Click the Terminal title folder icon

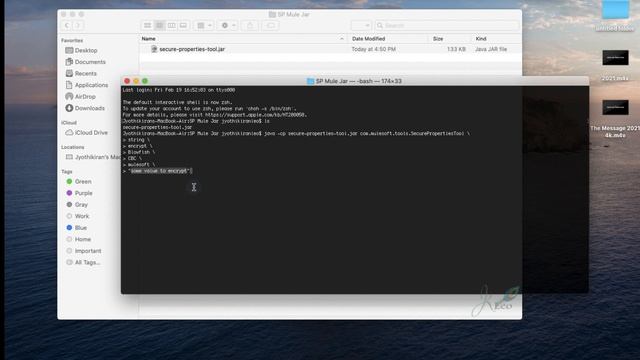pos(310,81)
